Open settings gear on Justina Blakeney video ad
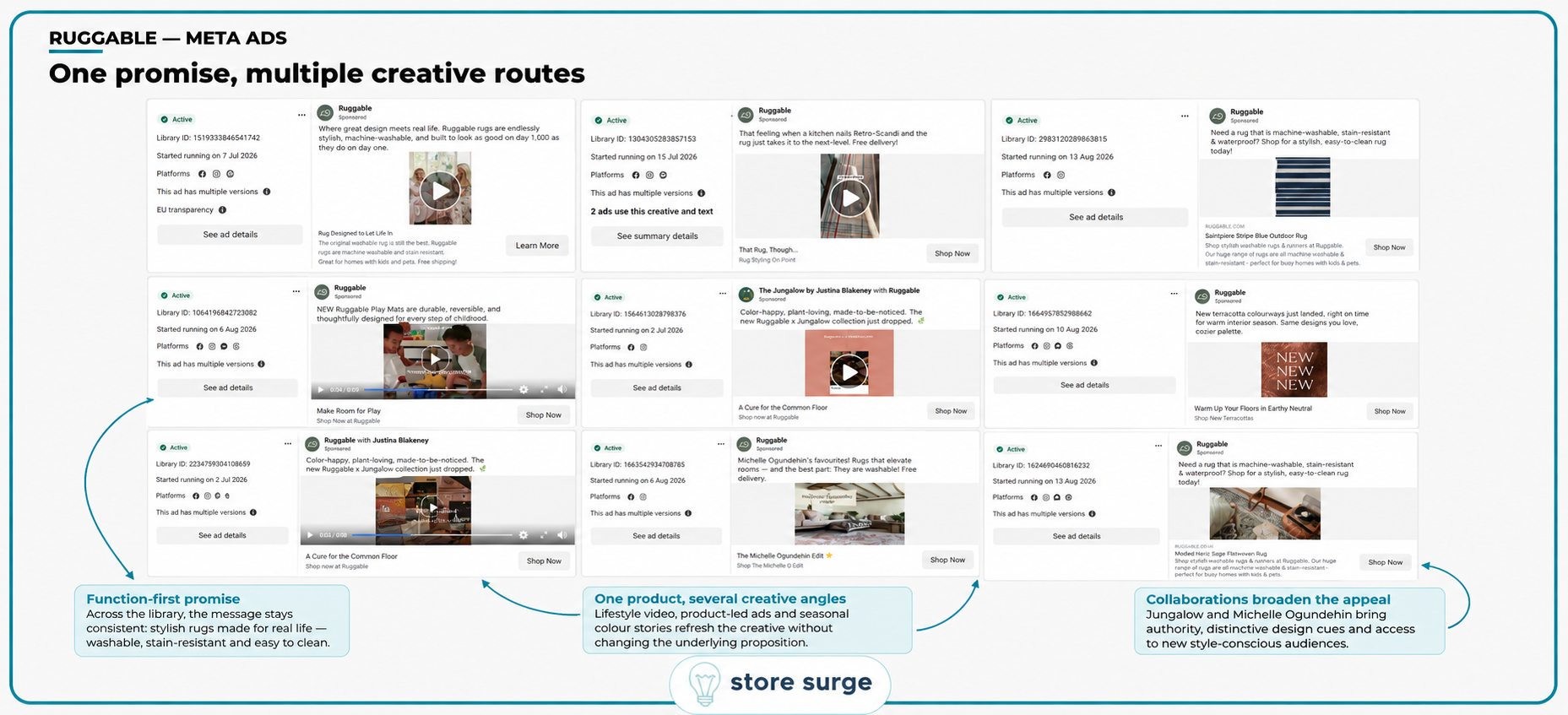1568x715 pixels. pyautogui.click(x=524, y=535)
